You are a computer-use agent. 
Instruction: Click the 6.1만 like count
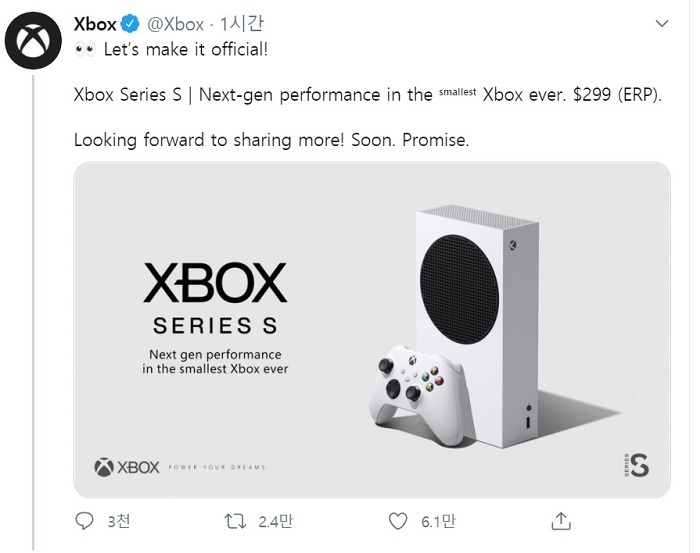(x=437, y=521)
